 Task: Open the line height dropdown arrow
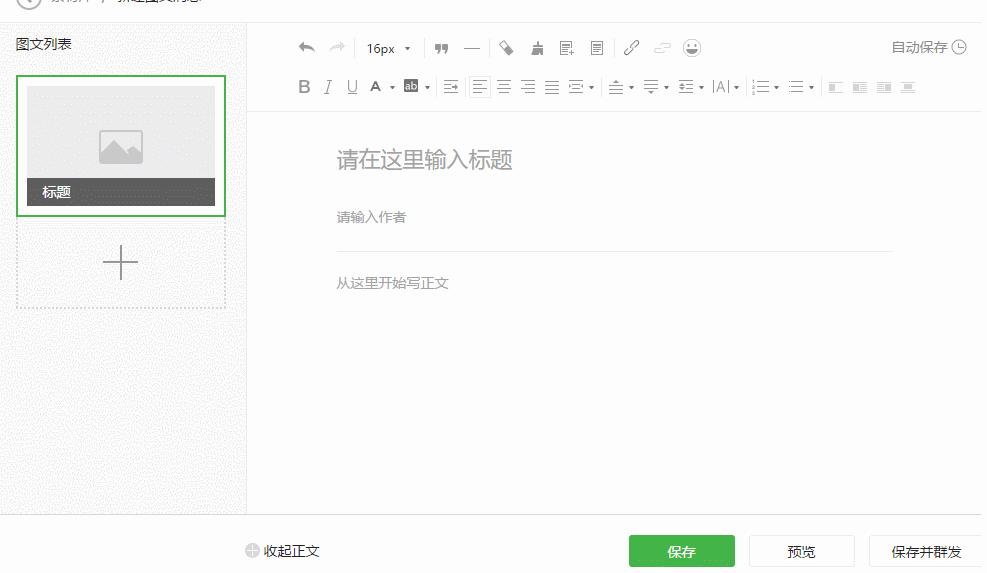pos(701,88)
